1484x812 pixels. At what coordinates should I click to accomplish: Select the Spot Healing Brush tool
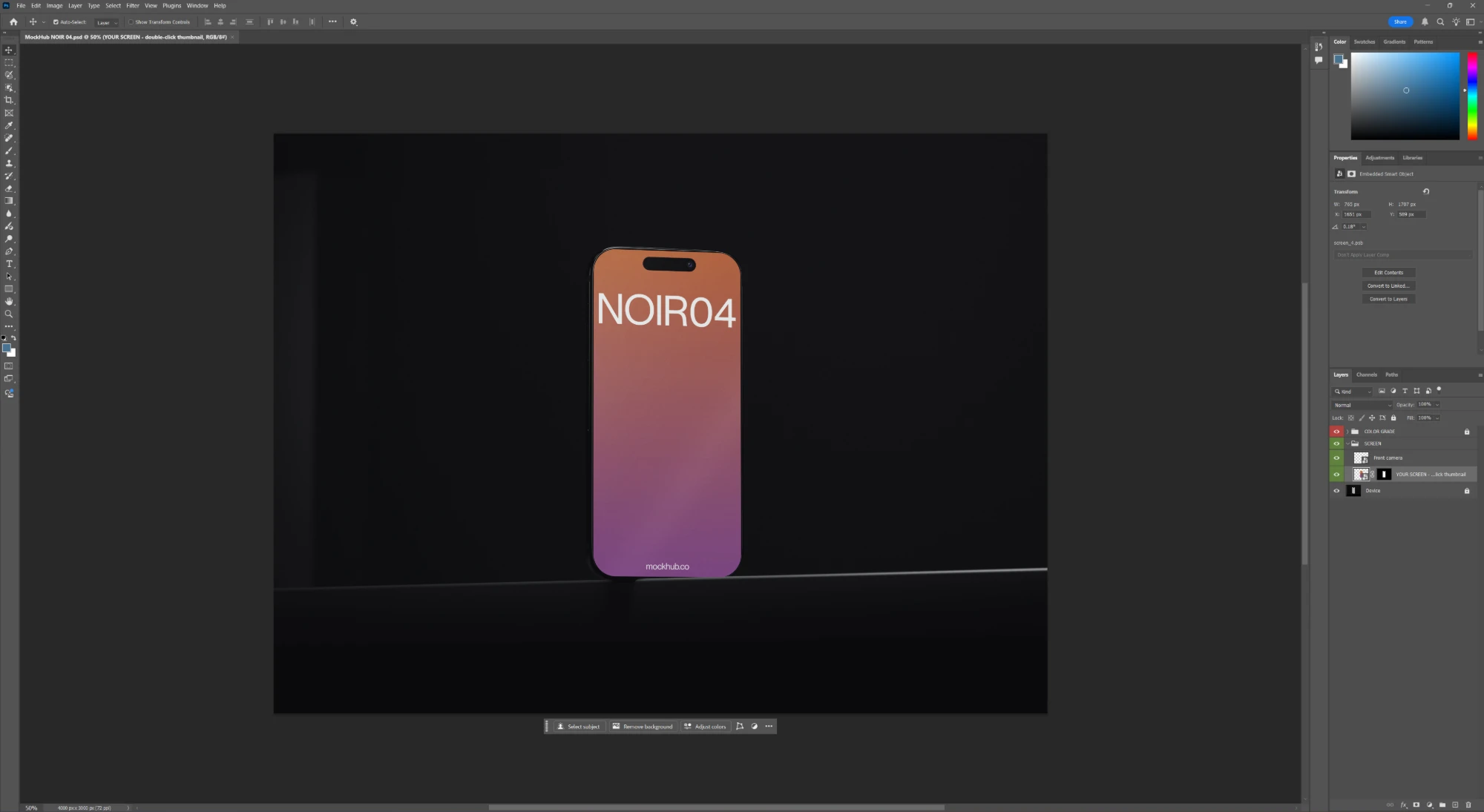(9, 138)
